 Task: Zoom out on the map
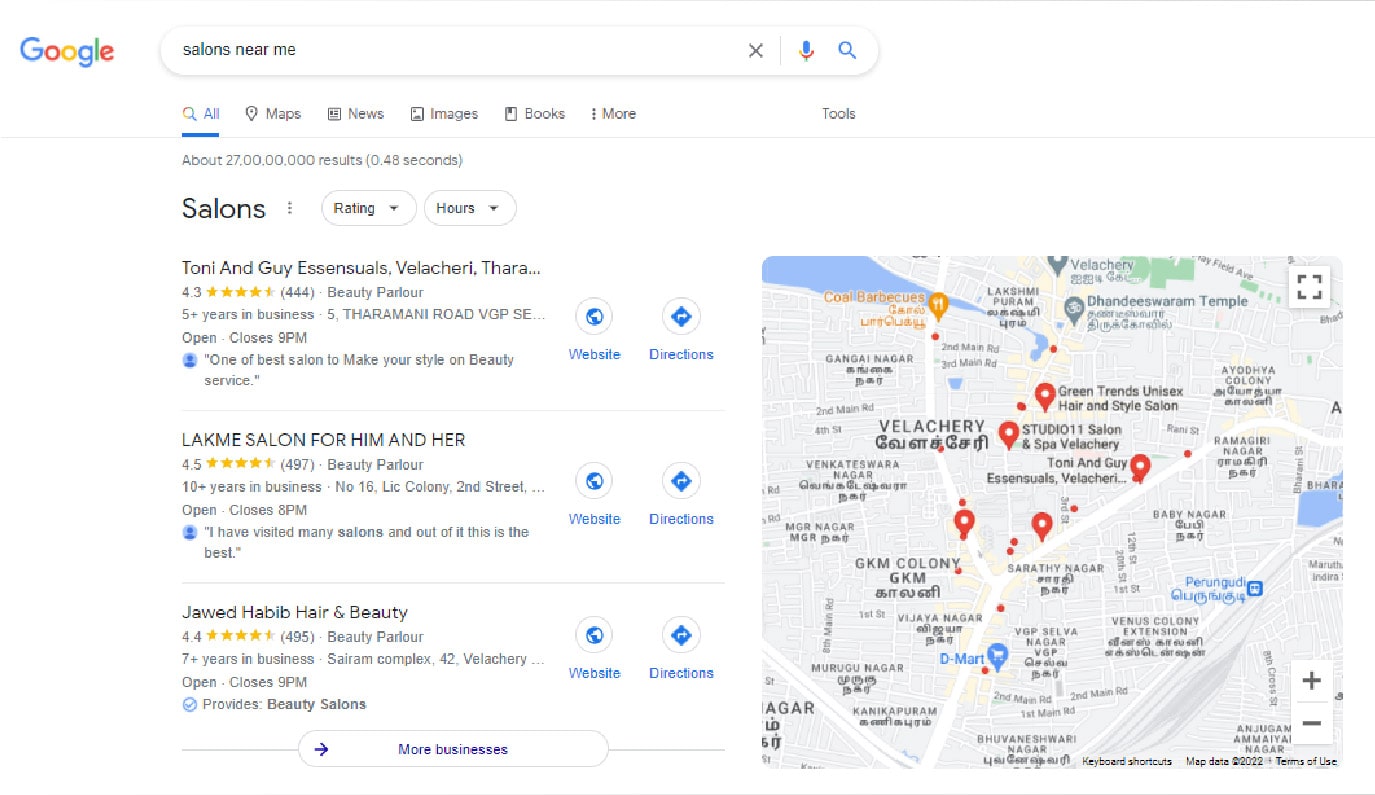pos(1311,723)
